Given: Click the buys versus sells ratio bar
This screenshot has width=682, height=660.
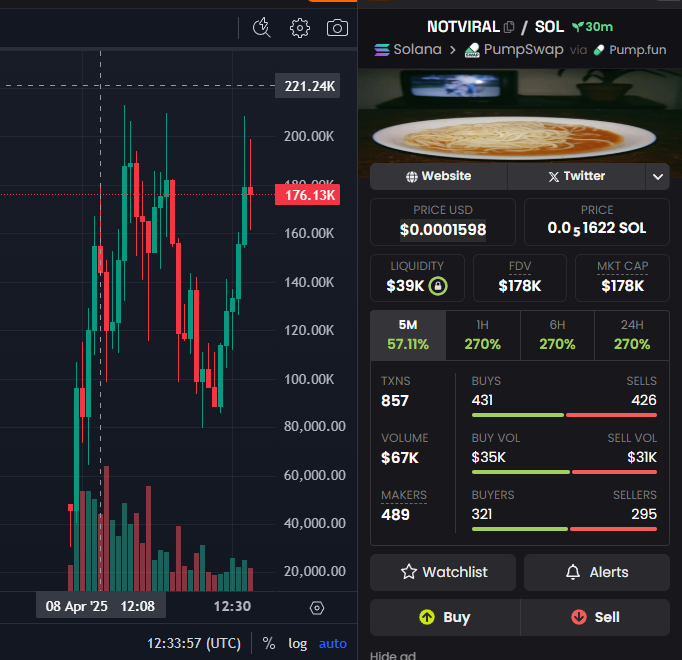Looking at the screenshot, I should 564,415.
